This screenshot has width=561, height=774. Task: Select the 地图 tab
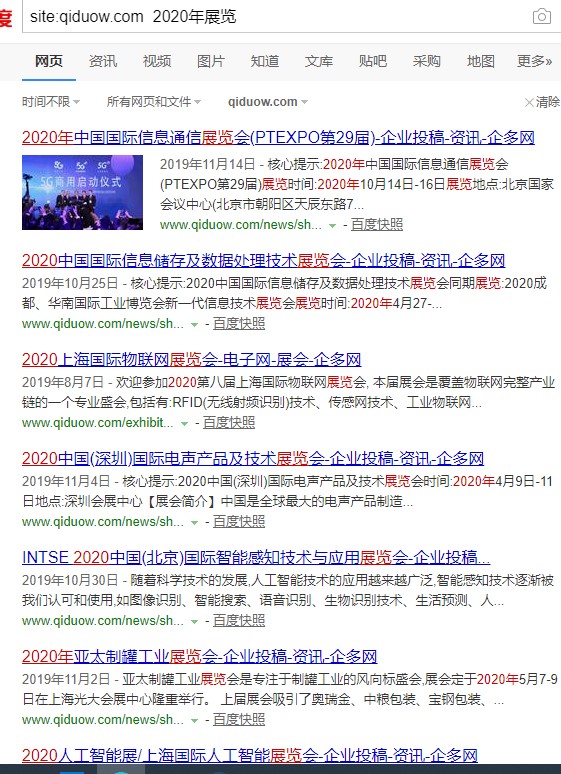(481, 61)
